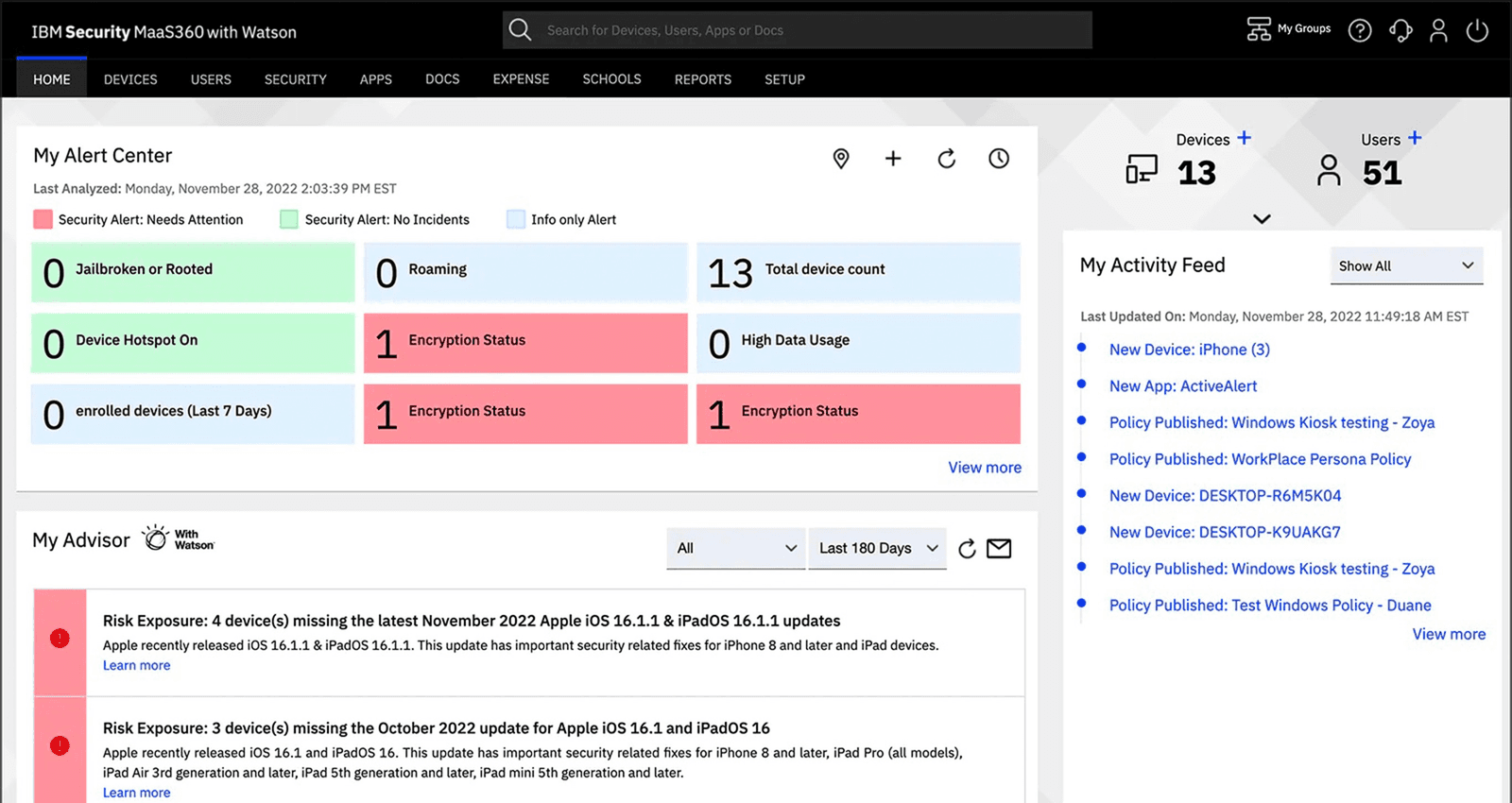Image resolution: width=1512 pixels, height=803 pixels.
Task: Open the USERS menu
Action: click(211, 79)
